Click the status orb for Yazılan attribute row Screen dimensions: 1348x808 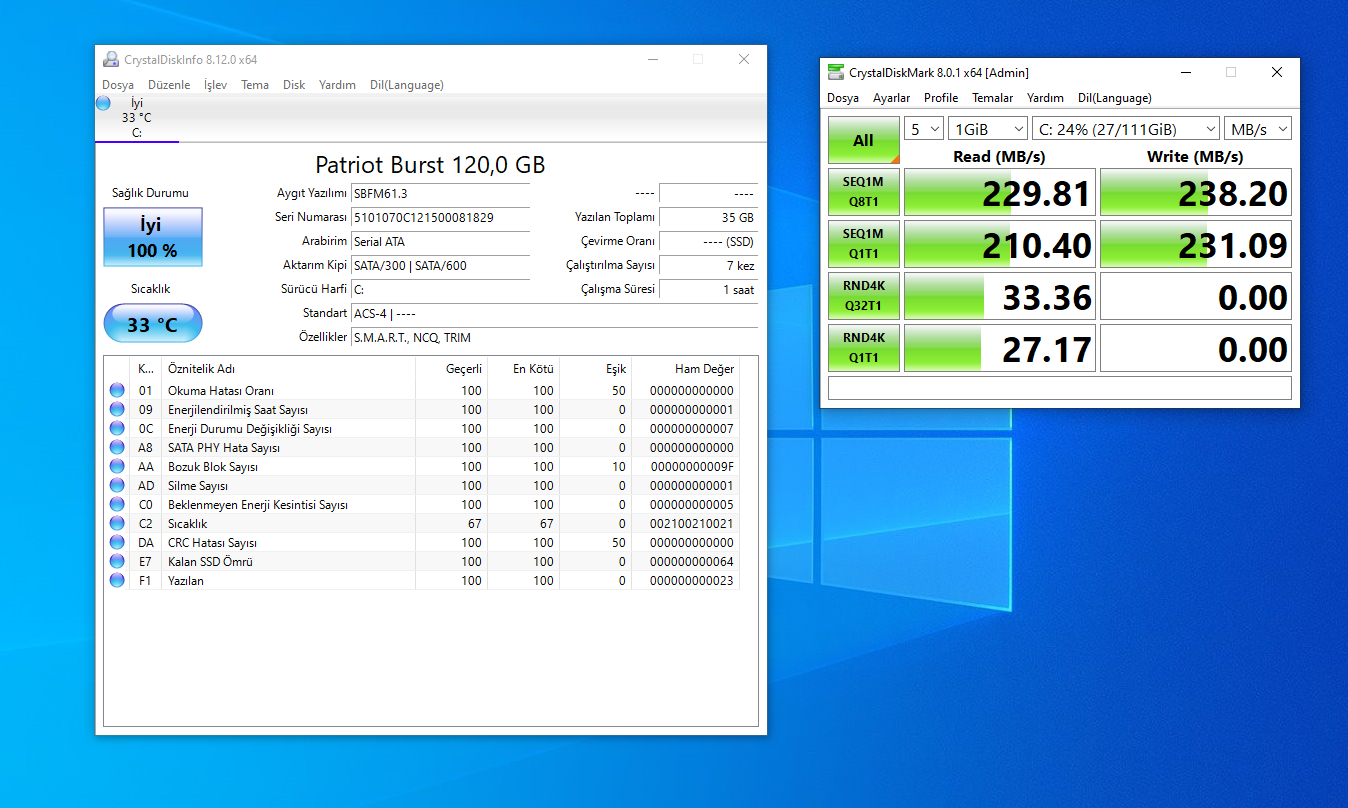pos(117,581)
